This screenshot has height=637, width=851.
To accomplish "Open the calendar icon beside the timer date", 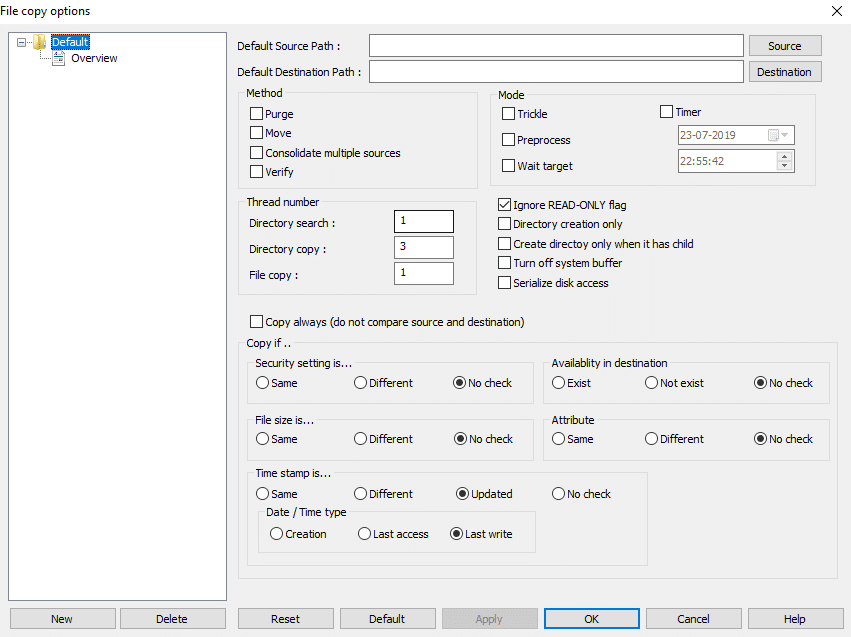I will click(x=773, y=134).
